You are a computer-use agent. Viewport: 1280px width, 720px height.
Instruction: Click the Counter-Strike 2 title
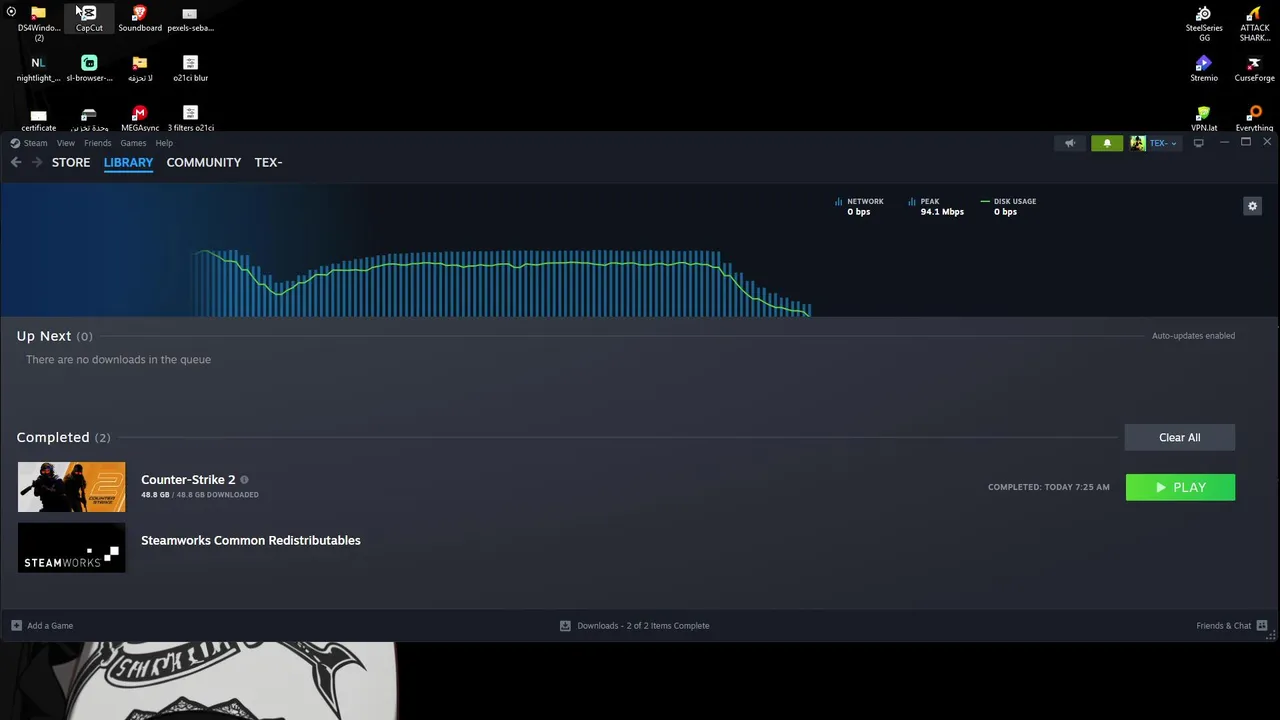(188, 480)
